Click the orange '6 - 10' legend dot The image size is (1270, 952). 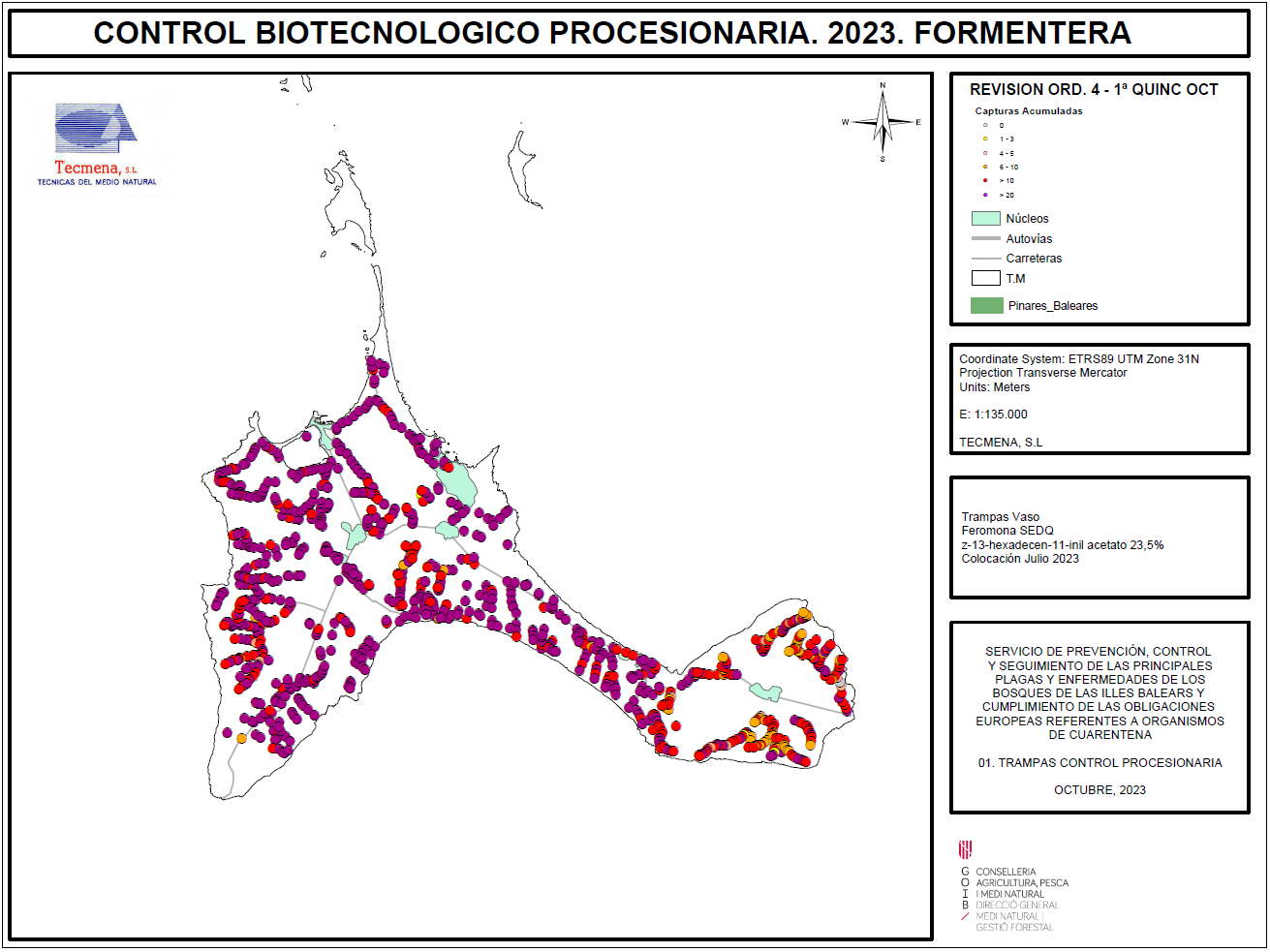[x=985, y=167]
